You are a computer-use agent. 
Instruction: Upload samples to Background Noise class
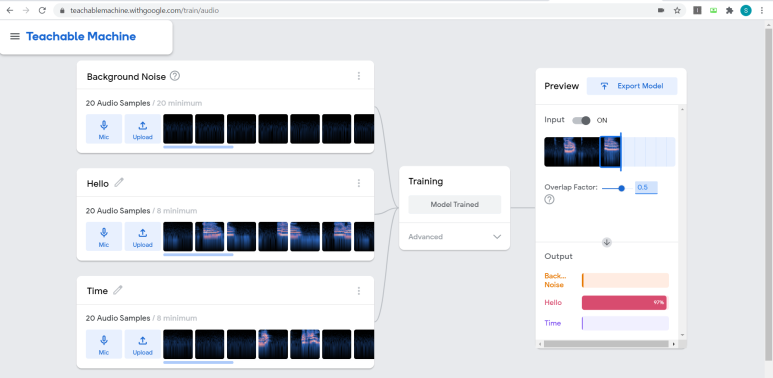[x=142, y=129]
